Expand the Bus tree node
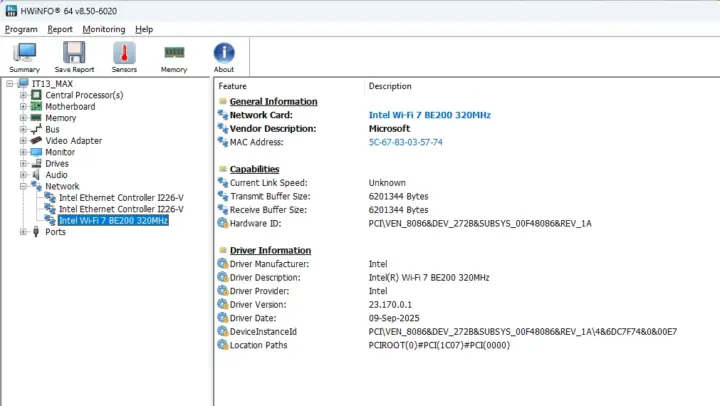Screen dimensions: 720x406 point(23,129)
